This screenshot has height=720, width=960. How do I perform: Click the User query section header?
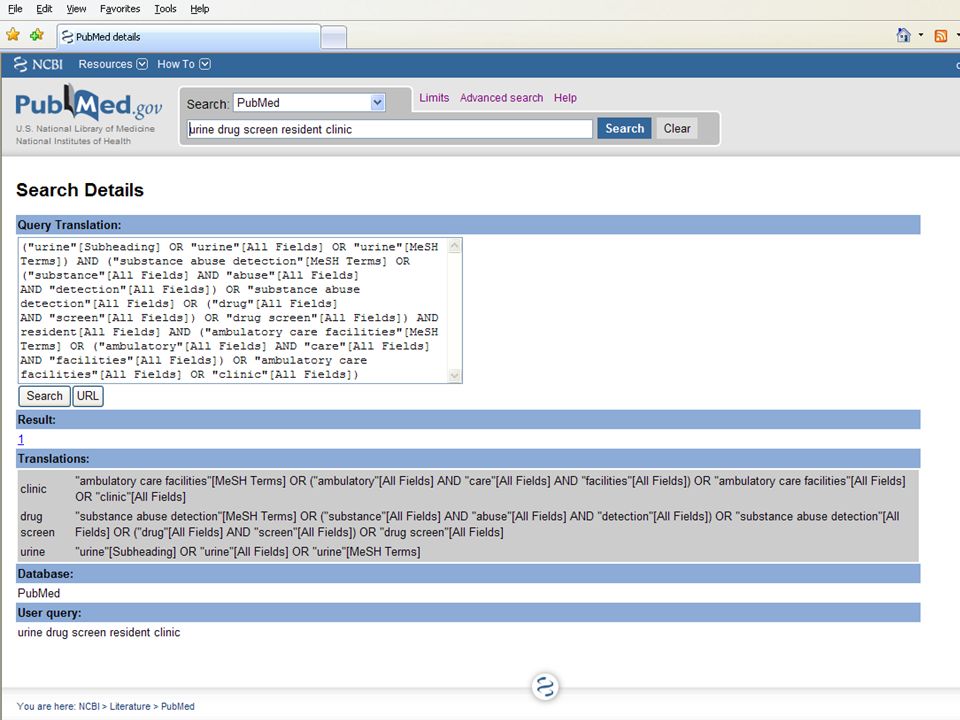coord(468,613)
